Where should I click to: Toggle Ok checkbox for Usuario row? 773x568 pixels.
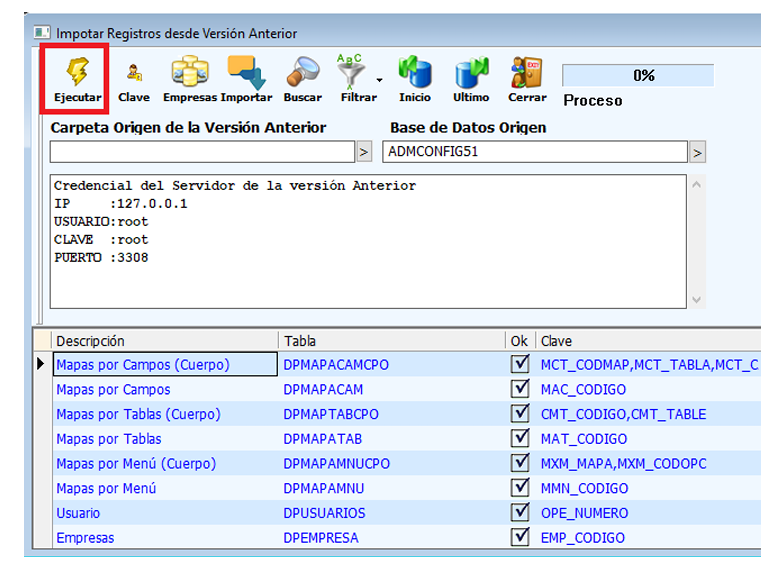519,512
